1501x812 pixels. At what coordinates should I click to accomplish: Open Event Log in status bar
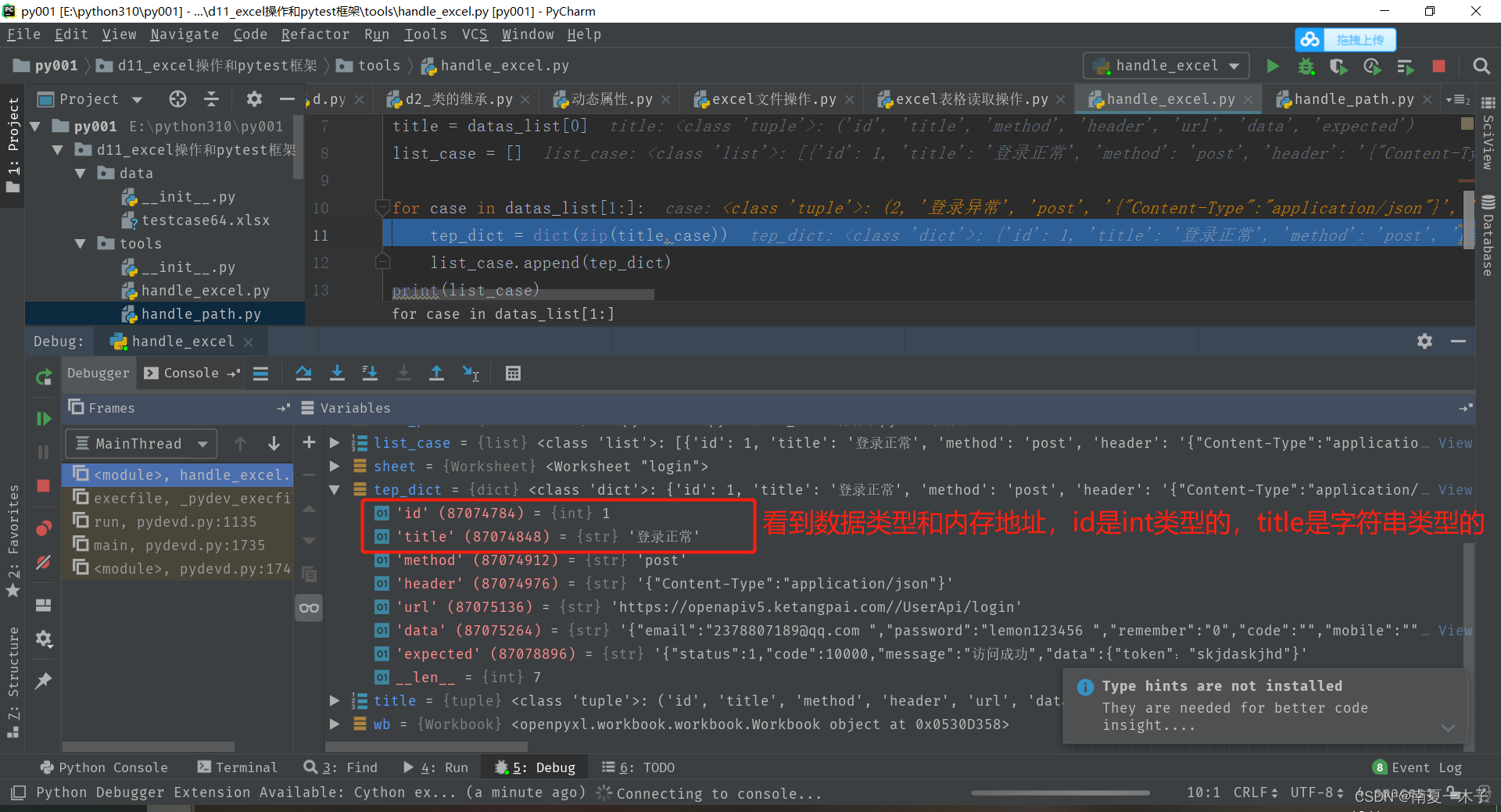coord(1418,767)
